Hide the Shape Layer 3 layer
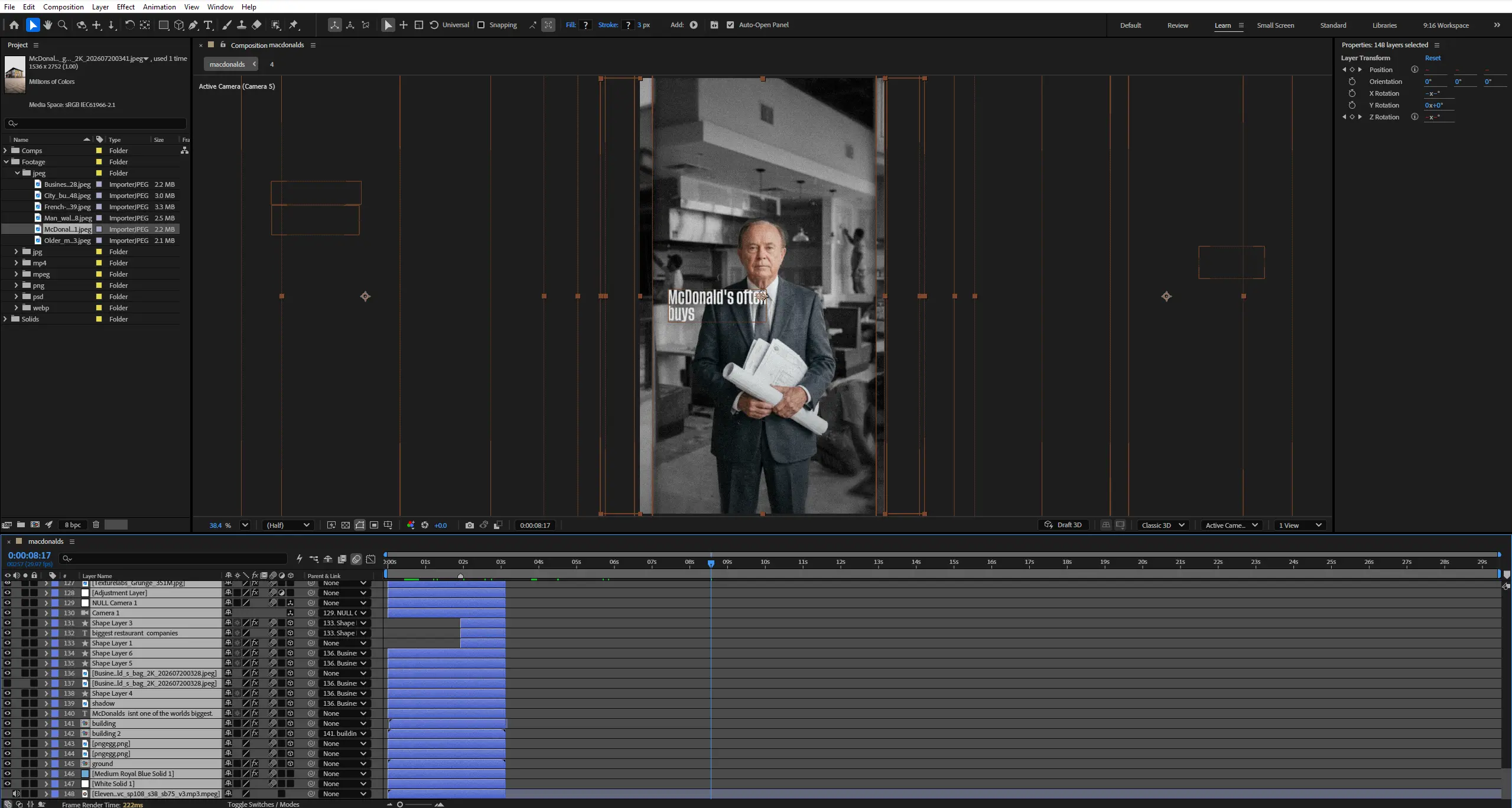 tap(7, 623)
